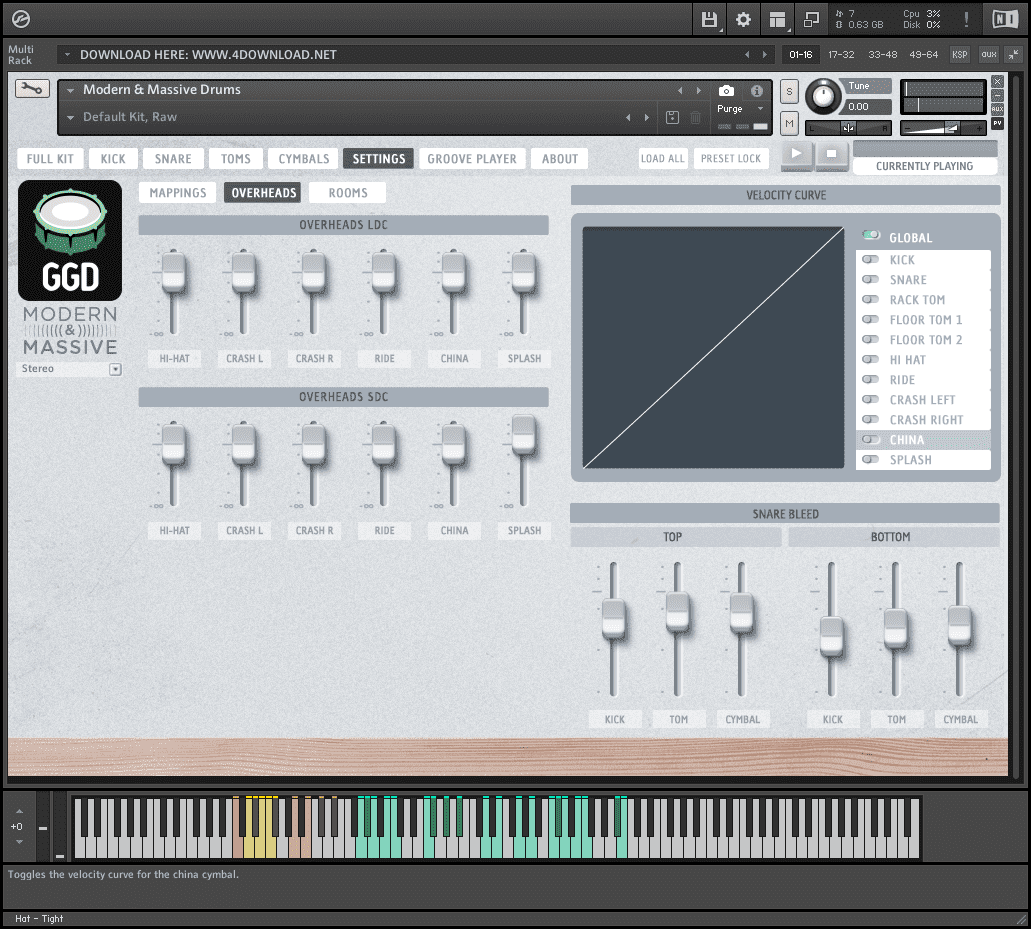Click the Kontakt logo icon
The width and height of the screenshot is (1031, 929).
(21, 19)
